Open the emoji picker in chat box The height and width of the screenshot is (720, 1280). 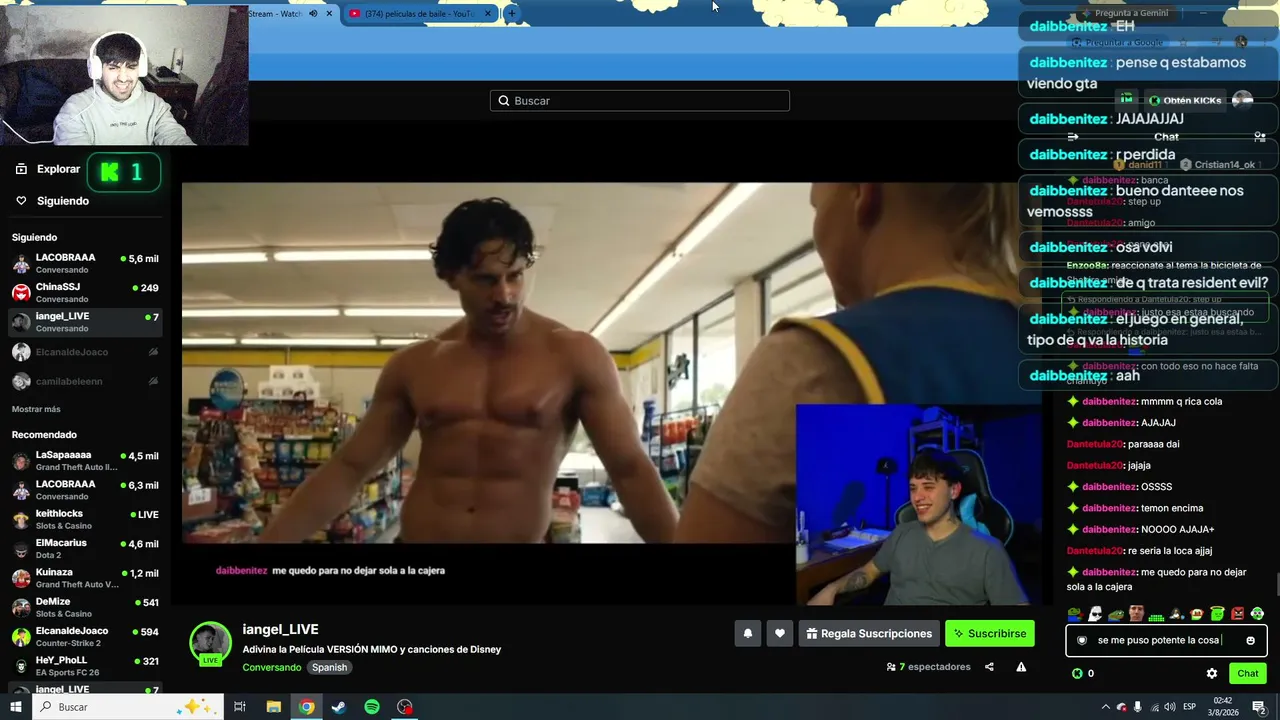[1250, 640]
